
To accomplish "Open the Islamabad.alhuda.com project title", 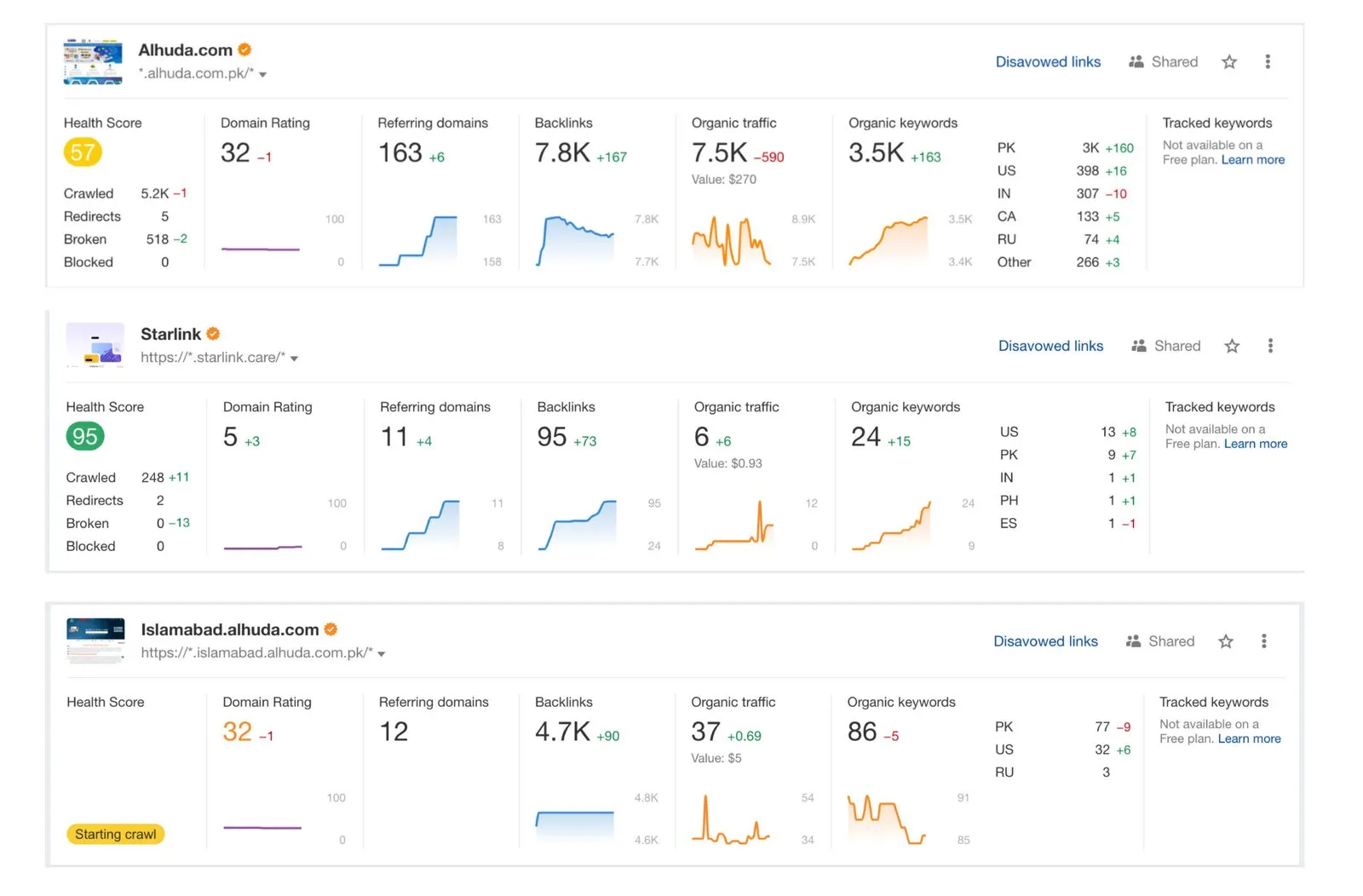I will pos(229,629).
